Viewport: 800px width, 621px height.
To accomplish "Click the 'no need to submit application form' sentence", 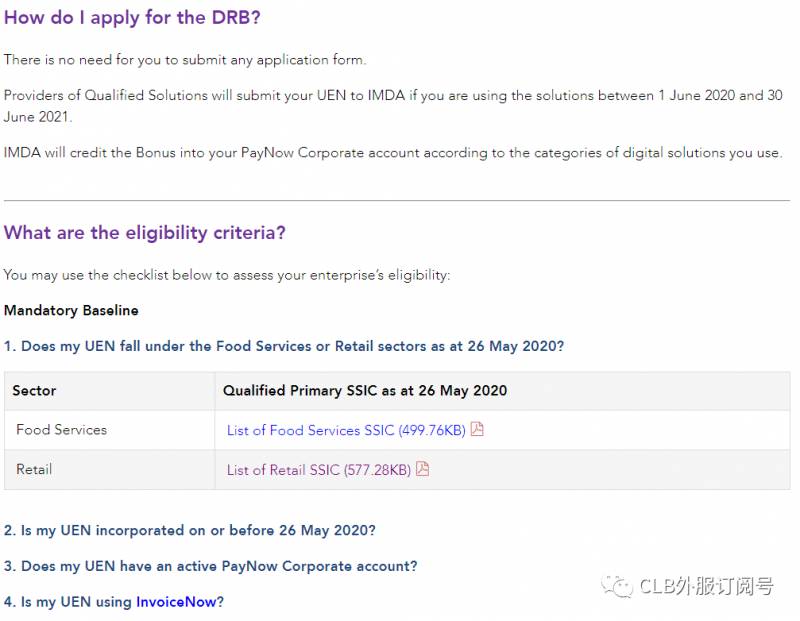I will (x=185, y=60).
